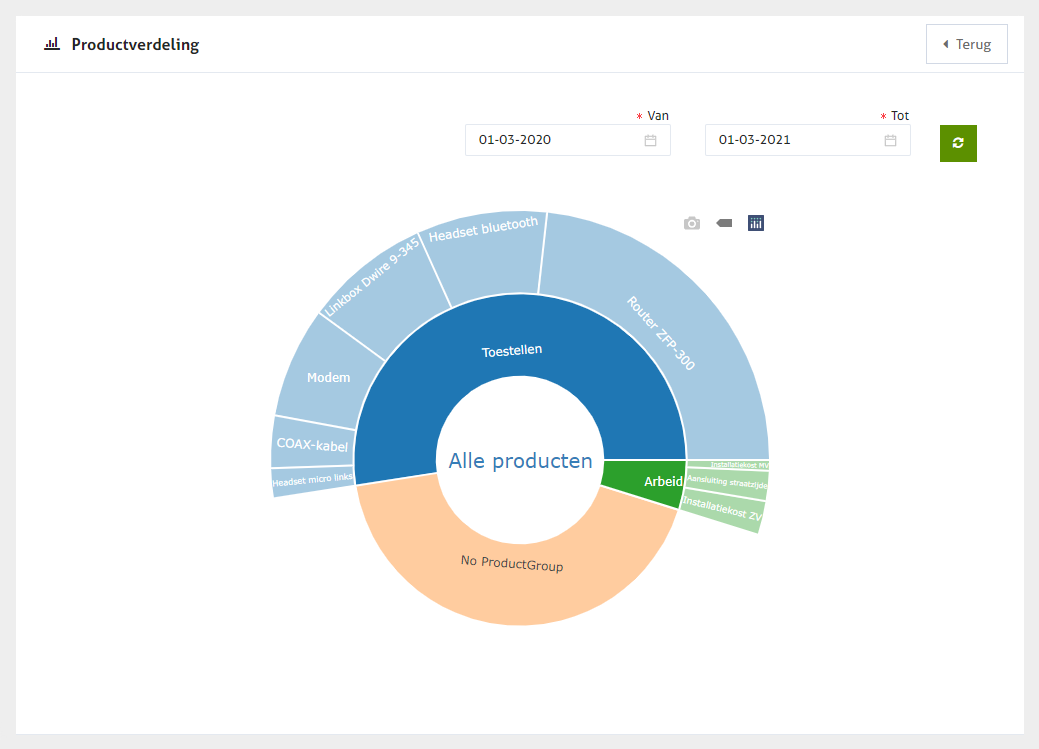Image resolution: width=1039 pixels, height=749 pixels.
Task: Click the chart icon beside the Productverdeling title
Action: [52, 45]
